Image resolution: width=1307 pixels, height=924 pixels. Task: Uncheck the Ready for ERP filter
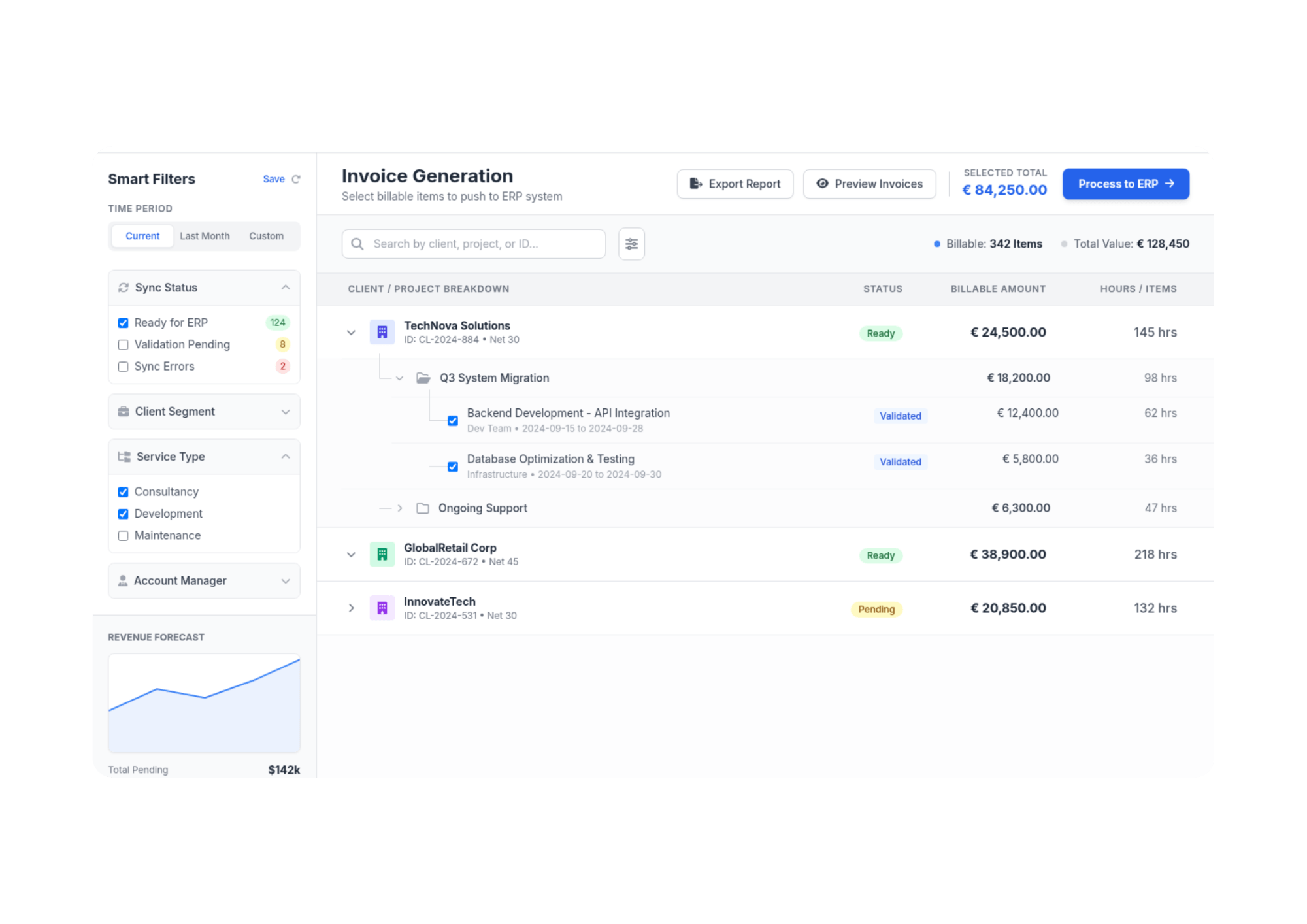pos(123,323)
